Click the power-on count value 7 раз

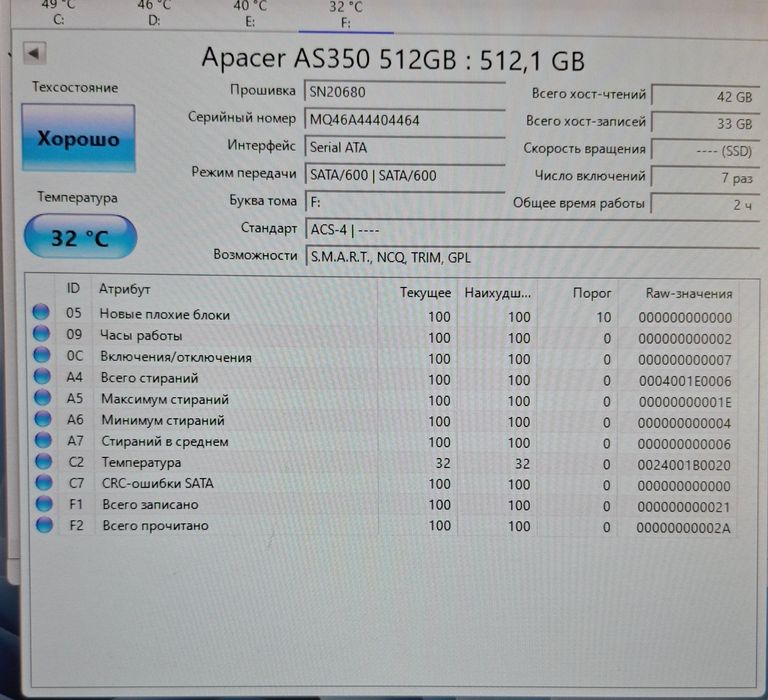pyautogui.click(x=705, y=177)
